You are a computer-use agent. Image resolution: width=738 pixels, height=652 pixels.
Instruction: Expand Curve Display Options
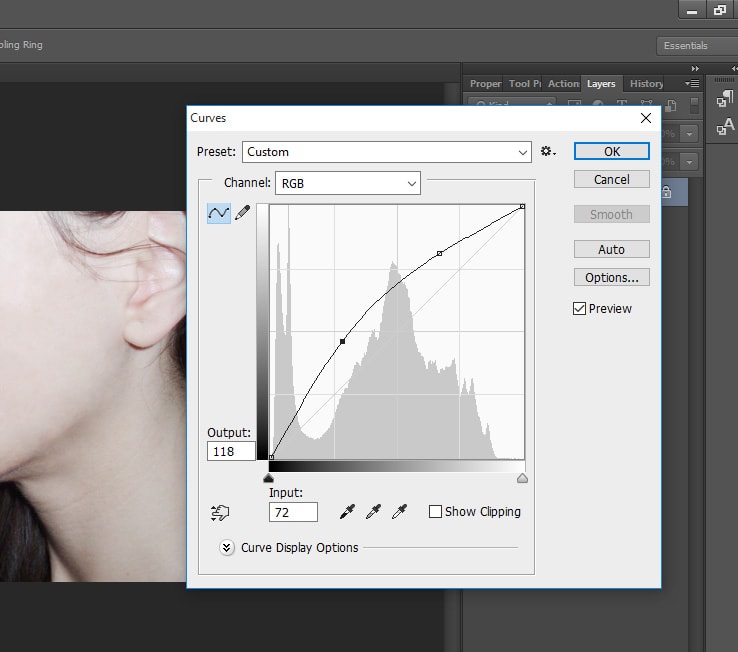pos(227,547)
